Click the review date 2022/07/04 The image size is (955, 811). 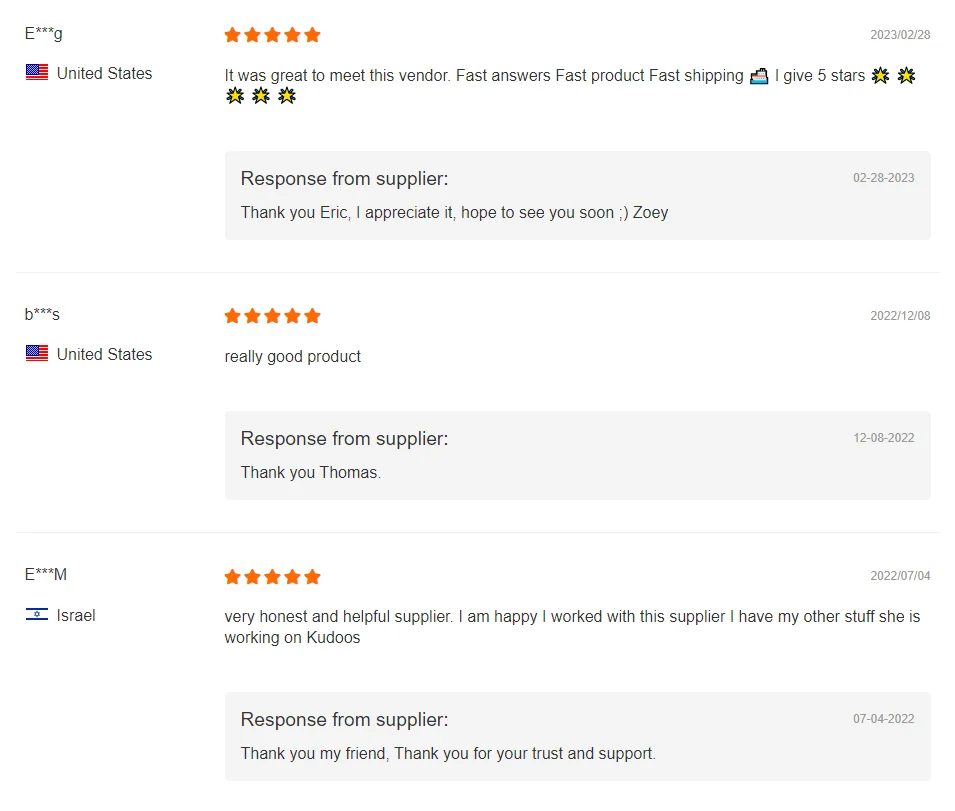tap(900, 576)
